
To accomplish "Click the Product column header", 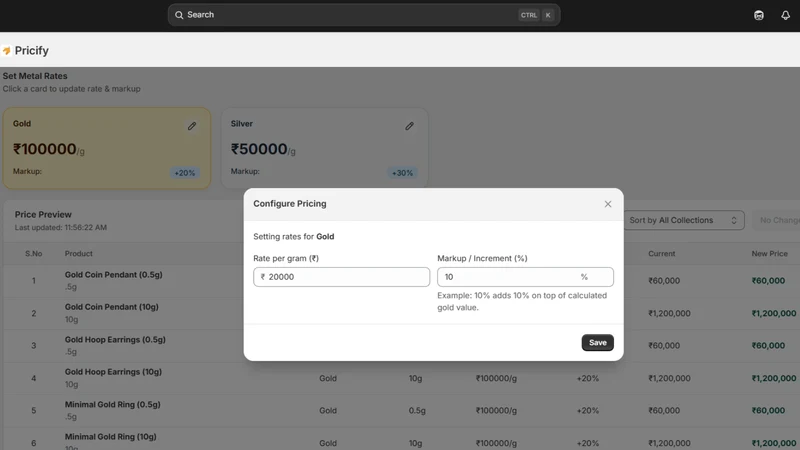I will [x=79, y=254].
